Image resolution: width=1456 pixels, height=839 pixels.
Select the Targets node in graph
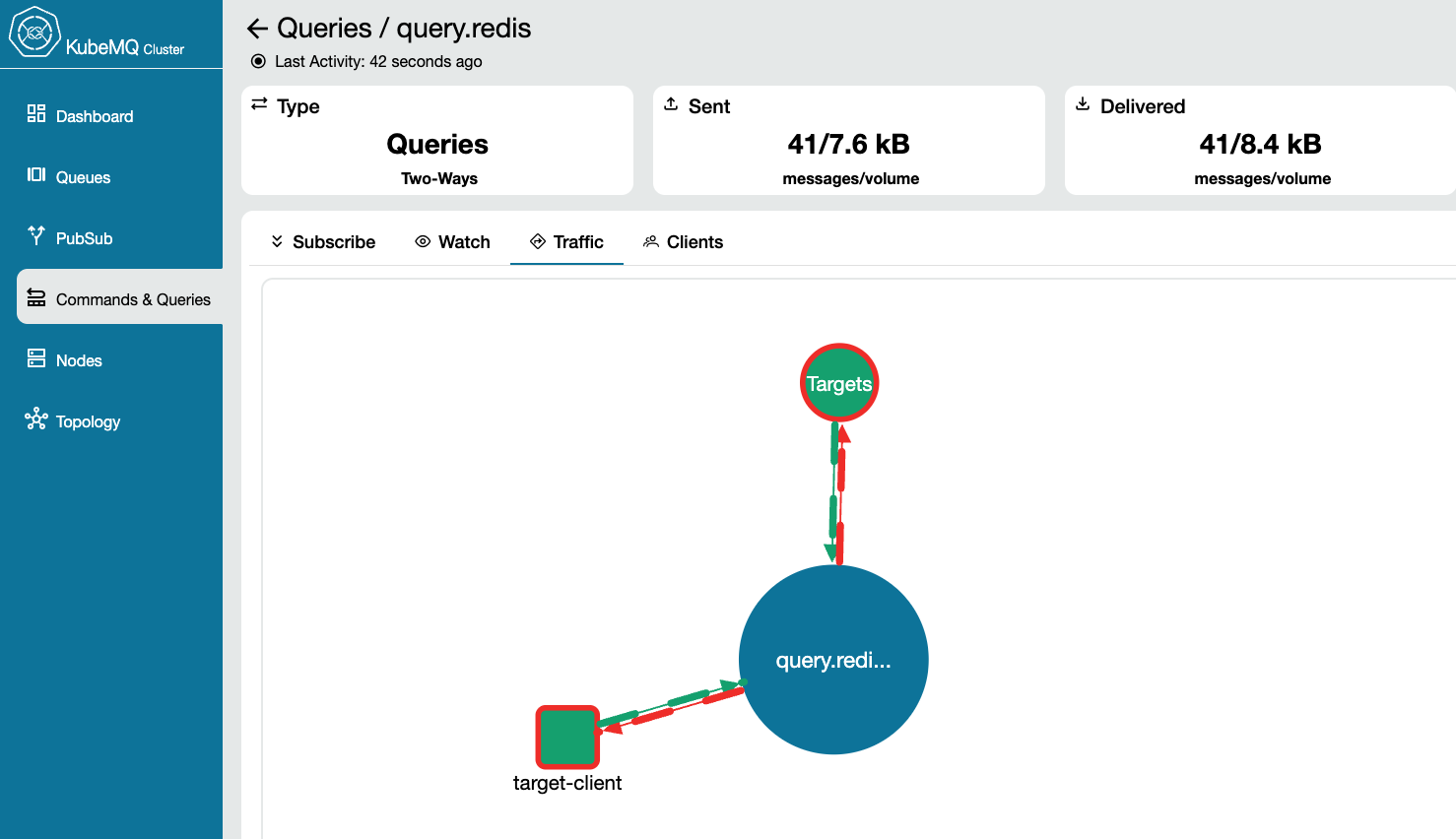pyautogui.click(x=838, y=383)
